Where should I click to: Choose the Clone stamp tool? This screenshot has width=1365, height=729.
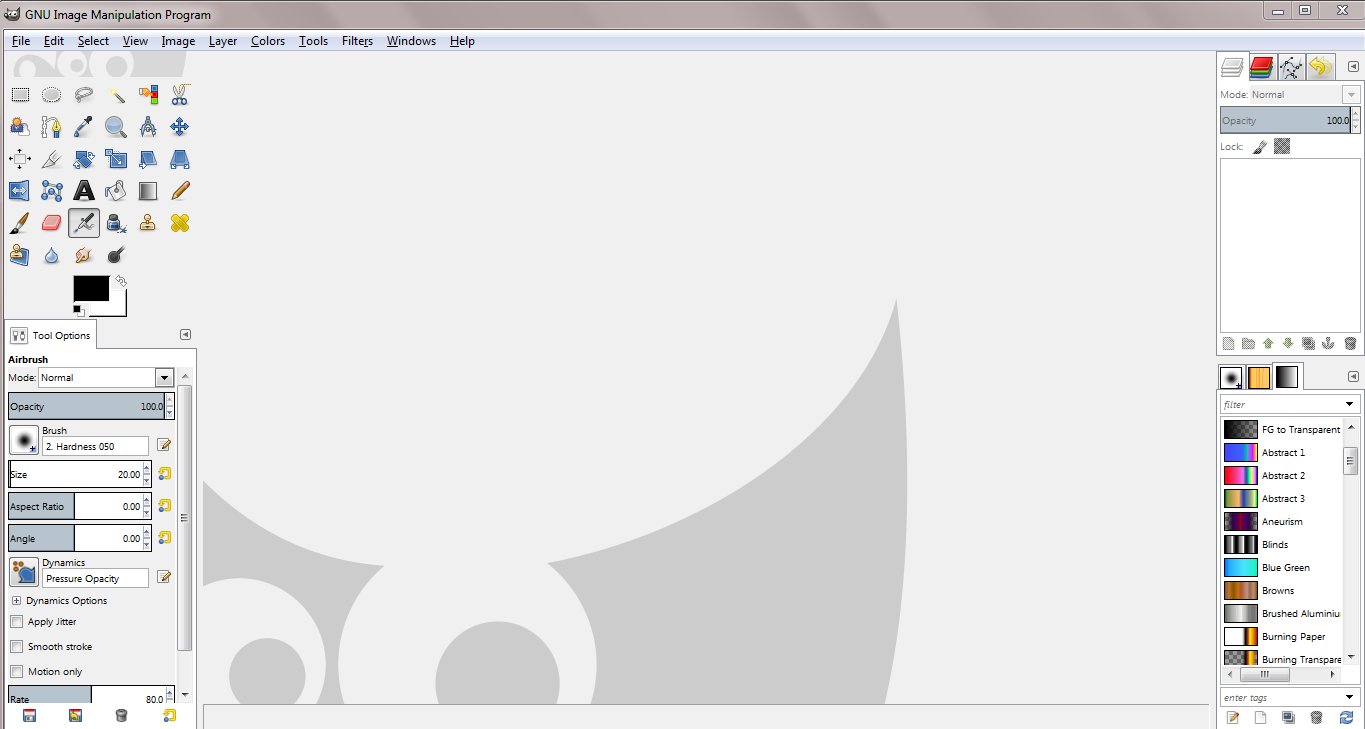pyautogui.click(x=148, y=223)
